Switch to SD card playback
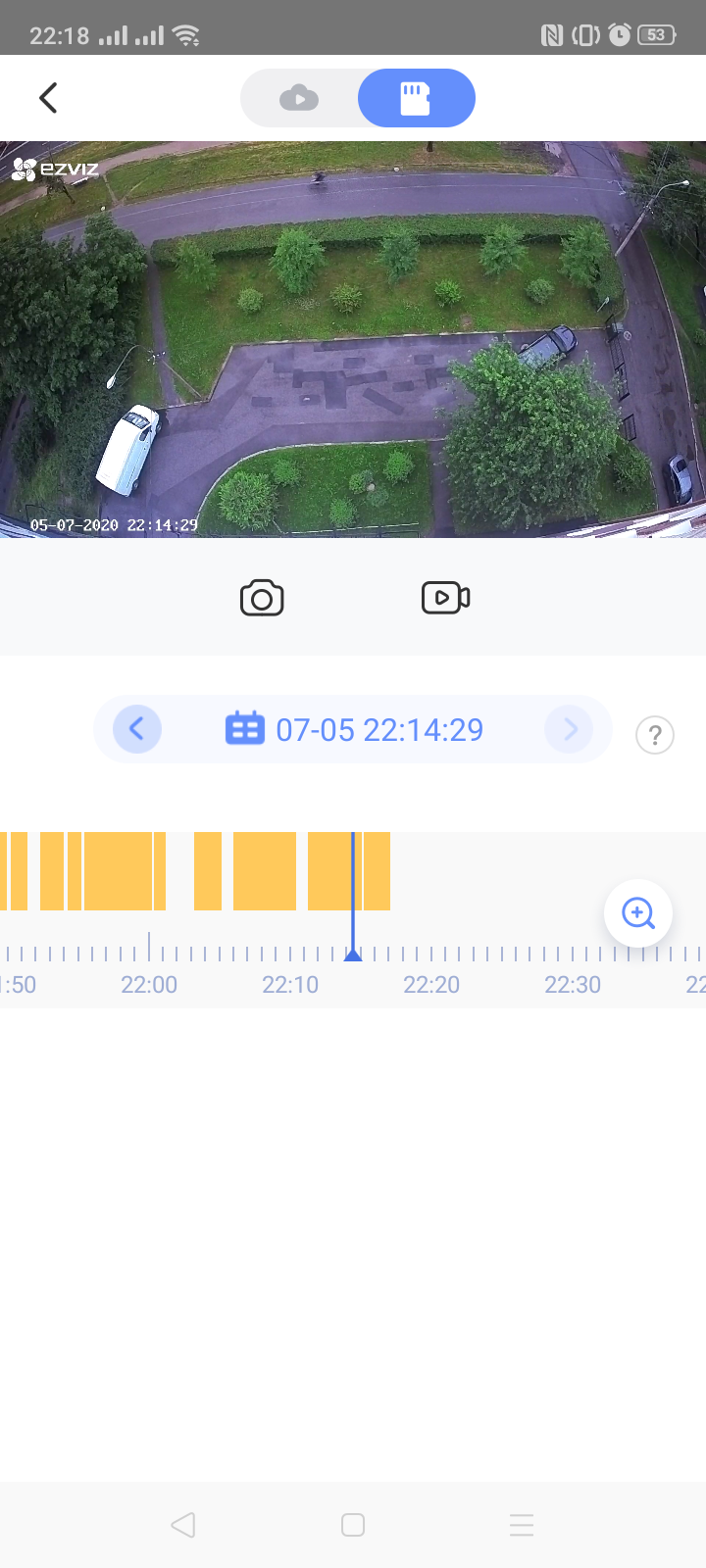706x1568 pixels. [416, 98]
